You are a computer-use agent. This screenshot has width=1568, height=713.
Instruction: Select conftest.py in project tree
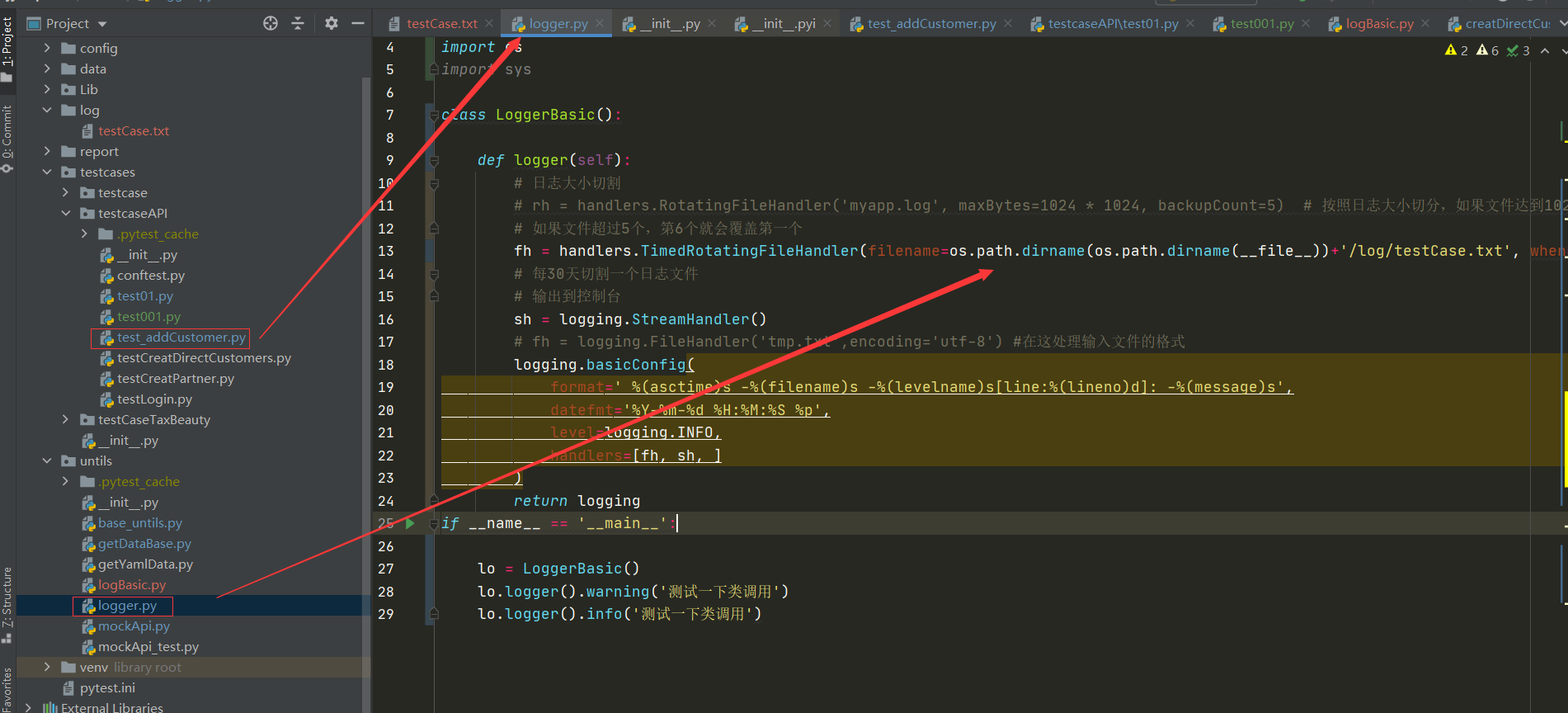tap(151, 275)
